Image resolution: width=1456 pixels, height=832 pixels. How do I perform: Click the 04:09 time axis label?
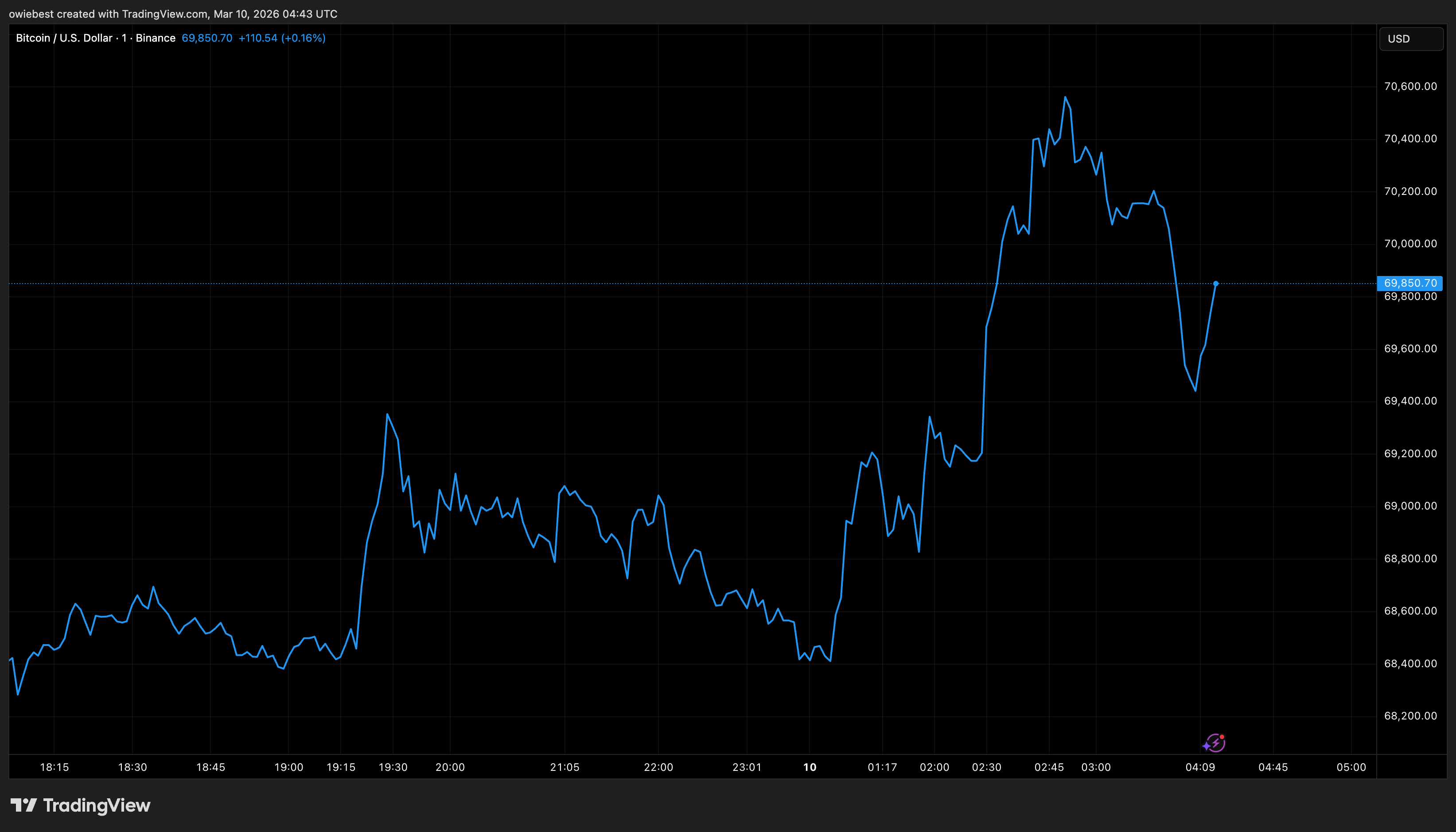1200,767
